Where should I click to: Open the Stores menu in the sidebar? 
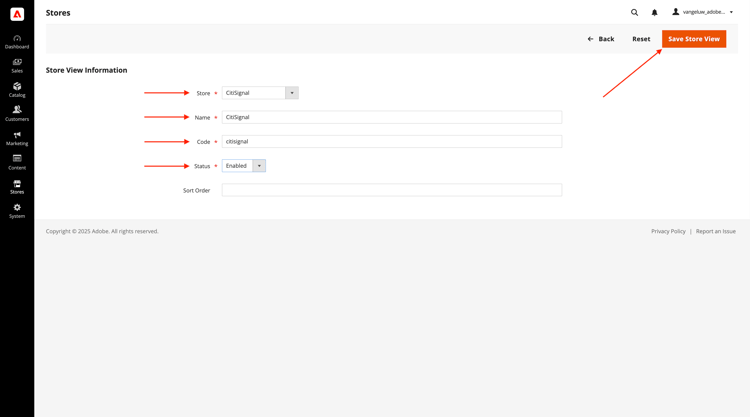coord(17,187)
